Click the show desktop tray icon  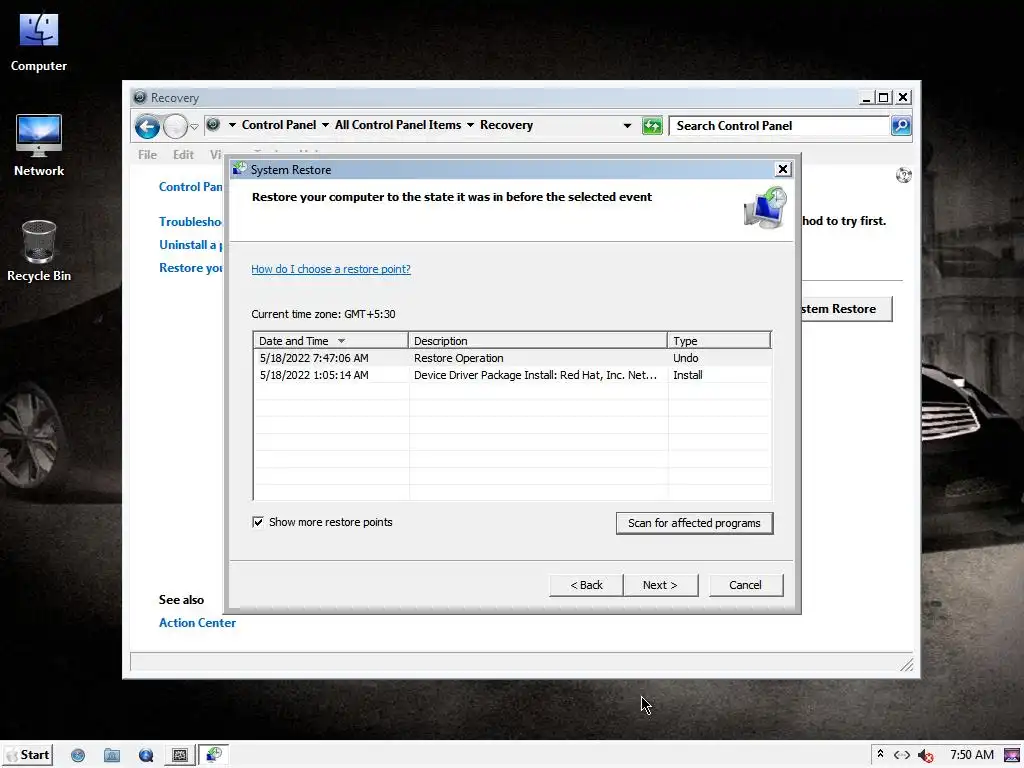tap(1012, 755)
